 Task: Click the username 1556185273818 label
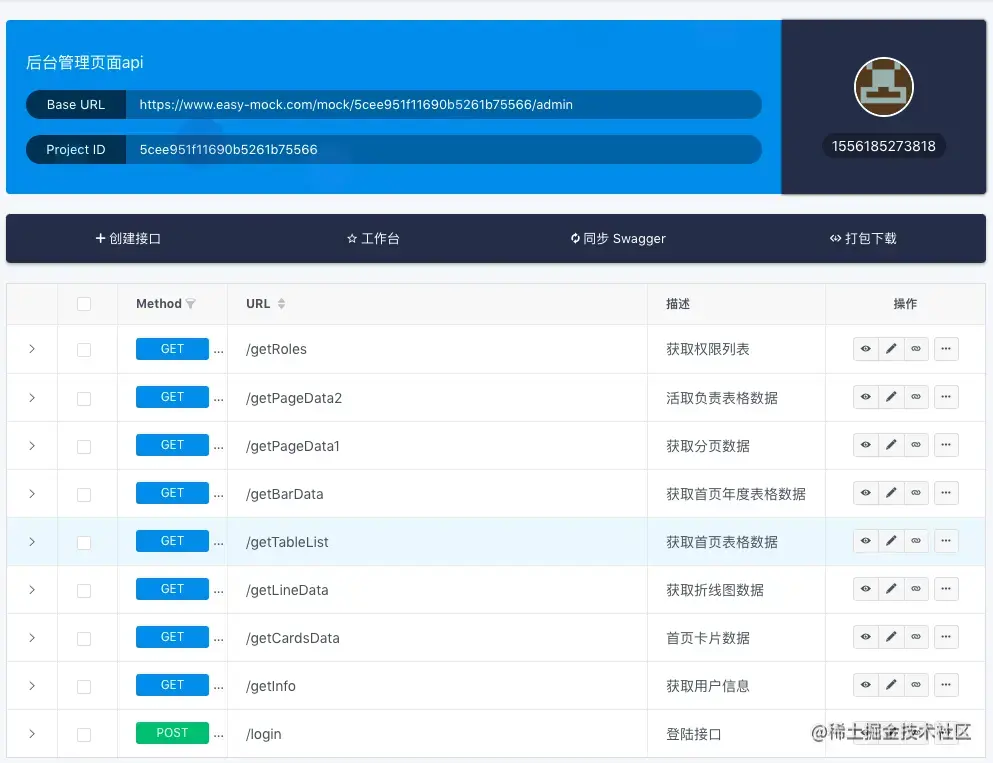pos(883,146)
